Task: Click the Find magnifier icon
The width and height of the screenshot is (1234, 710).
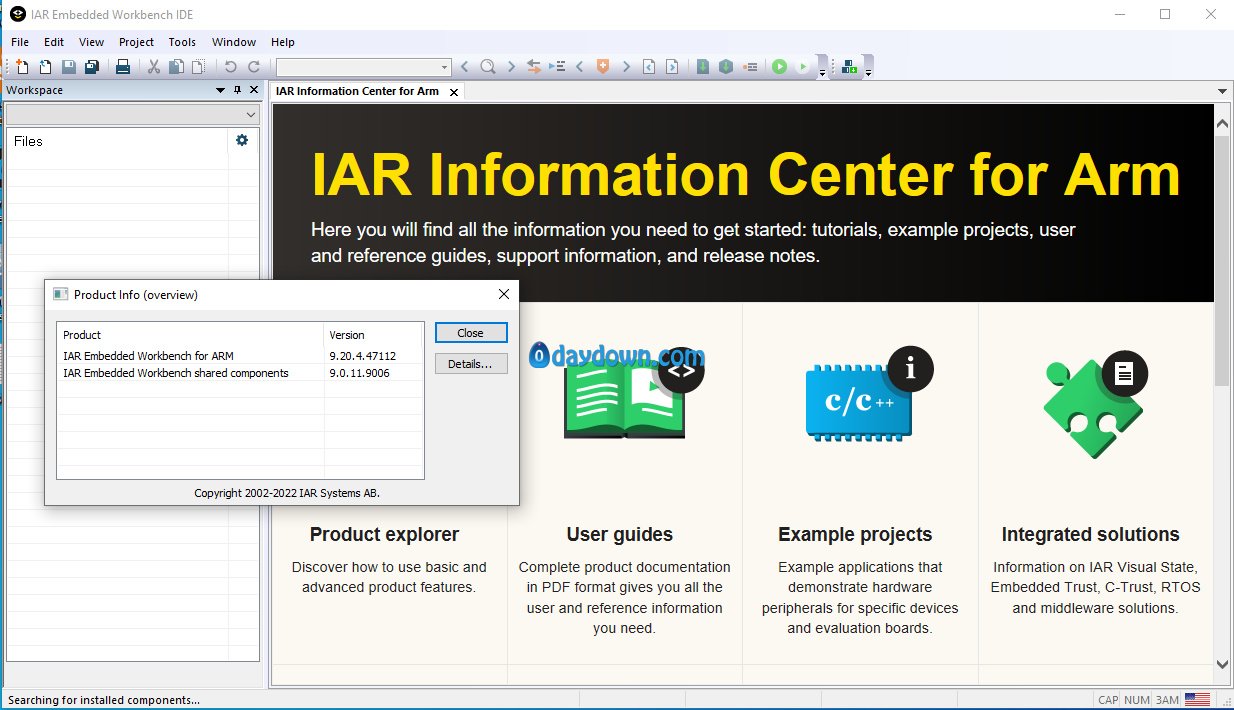Action: pyautogui.click(x=487, y=67)
